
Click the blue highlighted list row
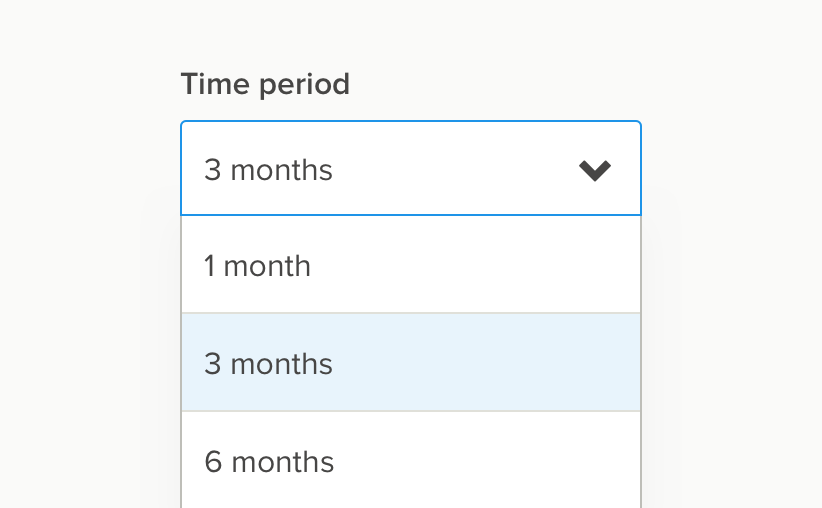tap(410, 363)
